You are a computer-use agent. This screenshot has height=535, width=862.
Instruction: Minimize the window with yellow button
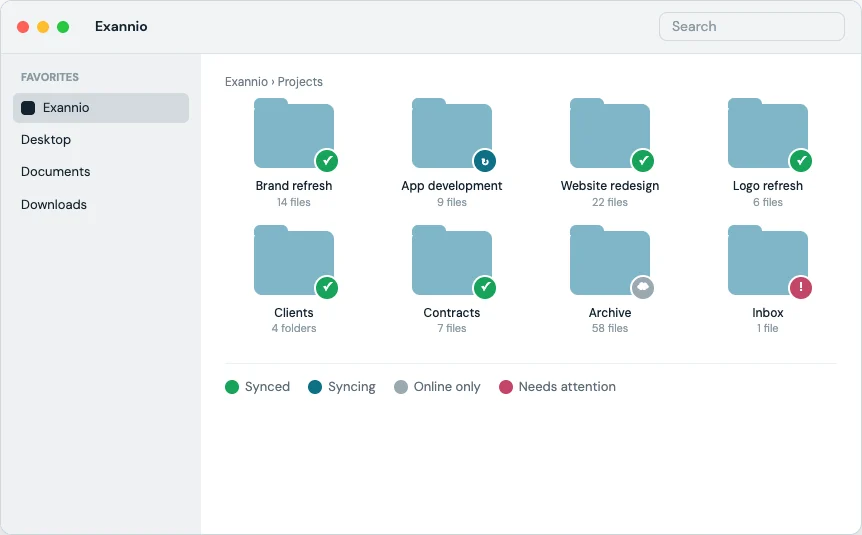(x=43, y=27)
